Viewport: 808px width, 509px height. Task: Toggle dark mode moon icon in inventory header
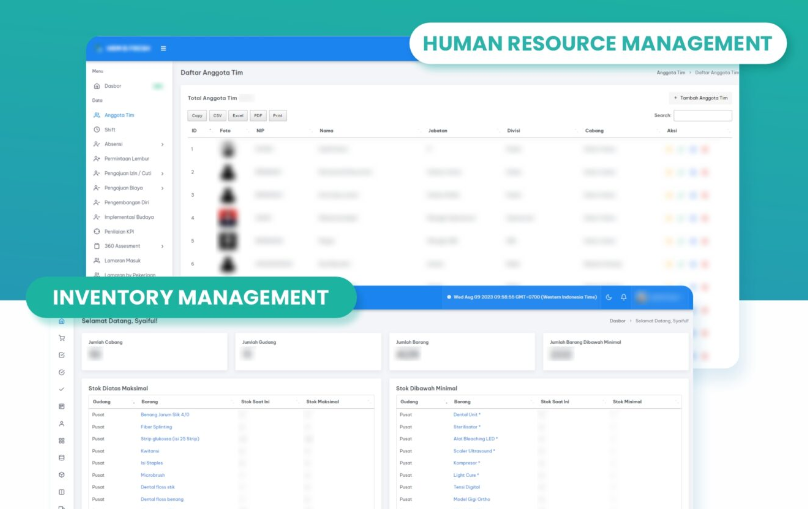(x=608, y=297)
